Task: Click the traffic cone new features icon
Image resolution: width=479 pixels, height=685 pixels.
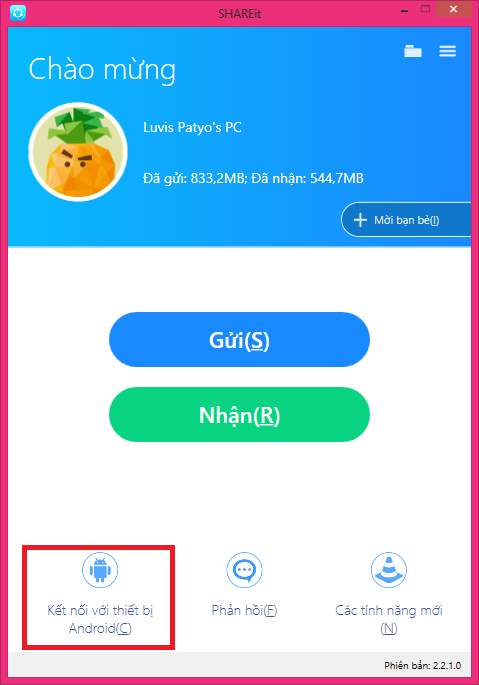Action: click(x=389, y=570)
